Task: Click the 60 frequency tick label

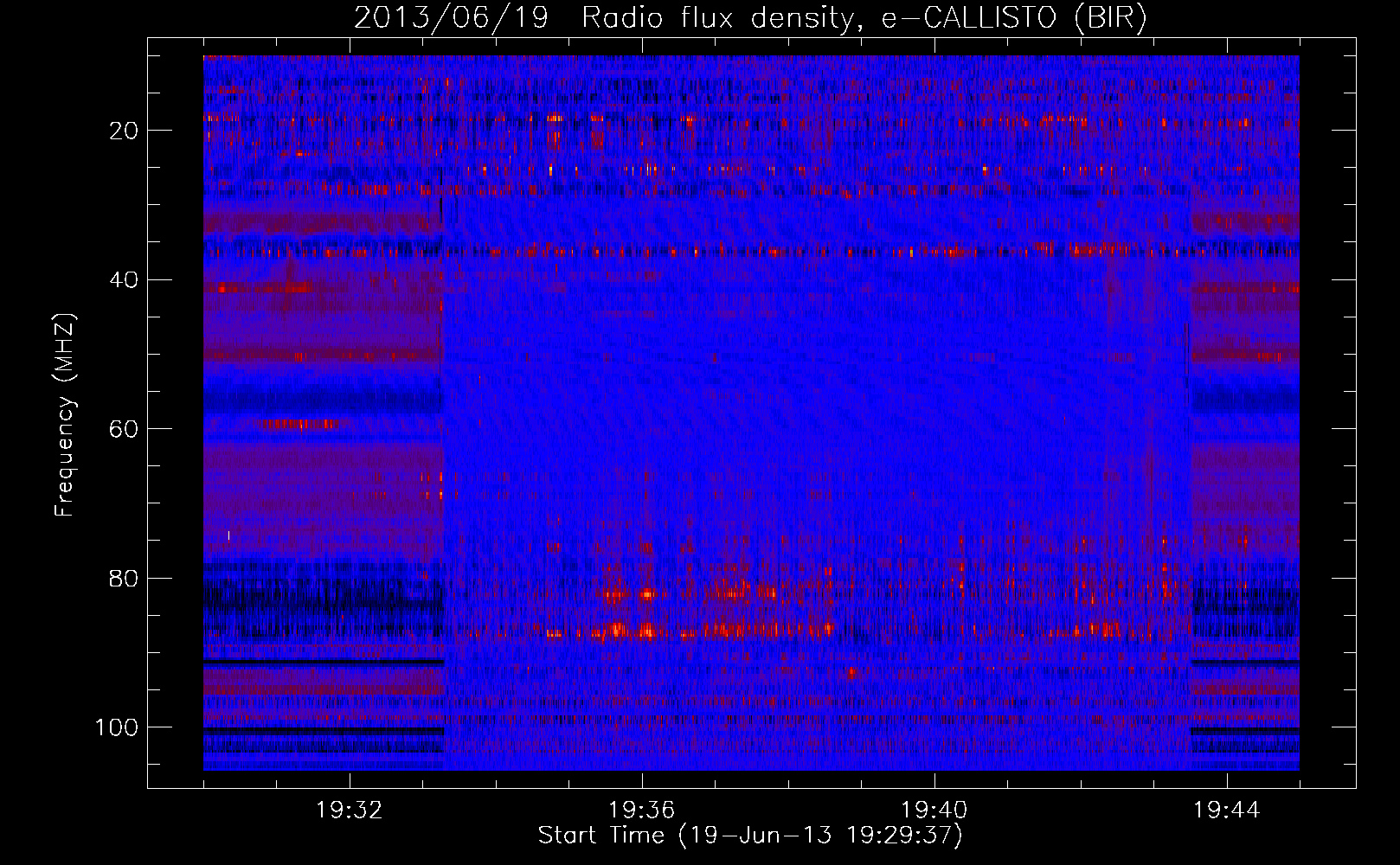Action: tap(125, 429)
